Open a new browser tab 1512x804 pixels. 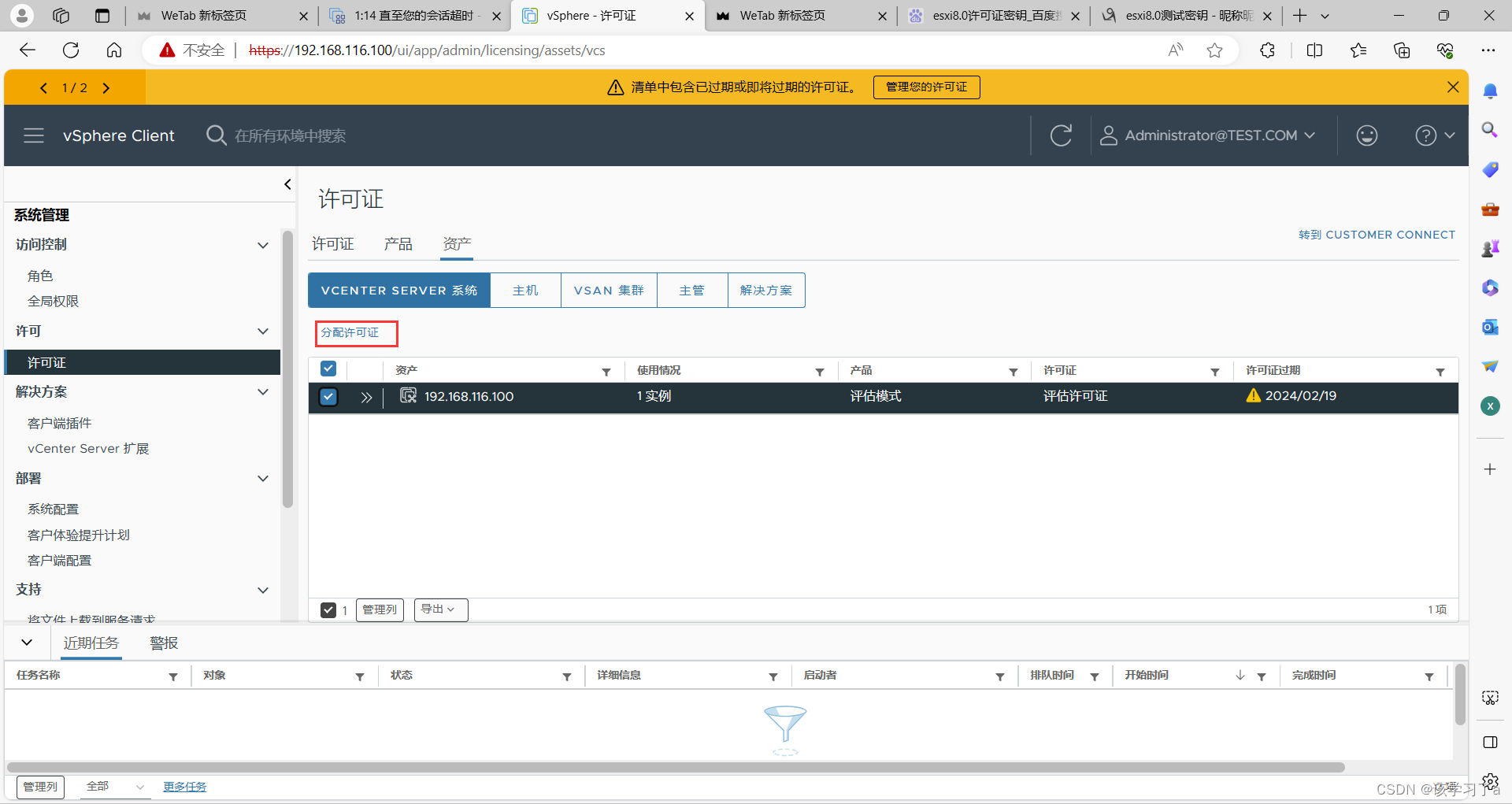[x=1300, y=16]
